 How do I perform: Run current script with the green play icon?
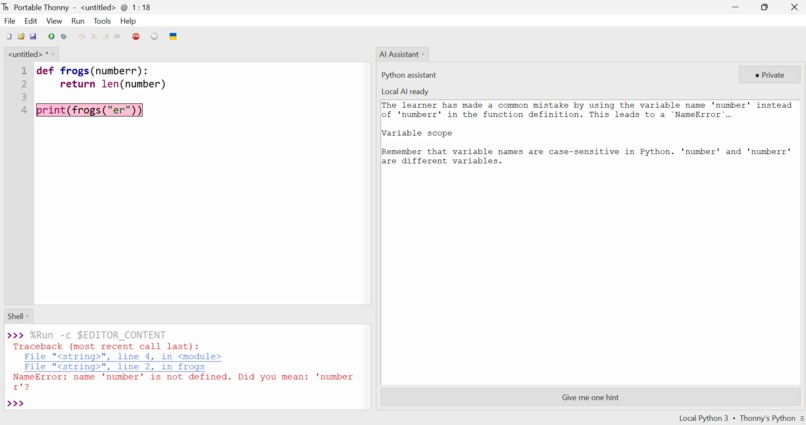tap(51, 36)
